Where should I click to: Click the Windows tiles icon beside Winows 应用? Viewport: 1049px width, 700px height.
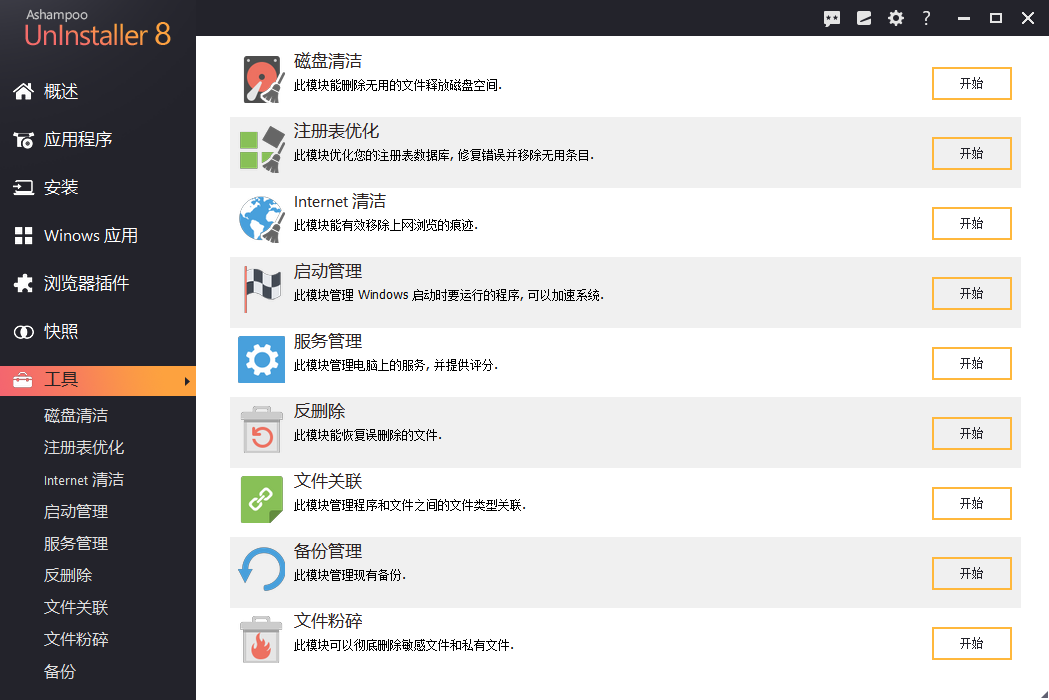click(23, 236)
